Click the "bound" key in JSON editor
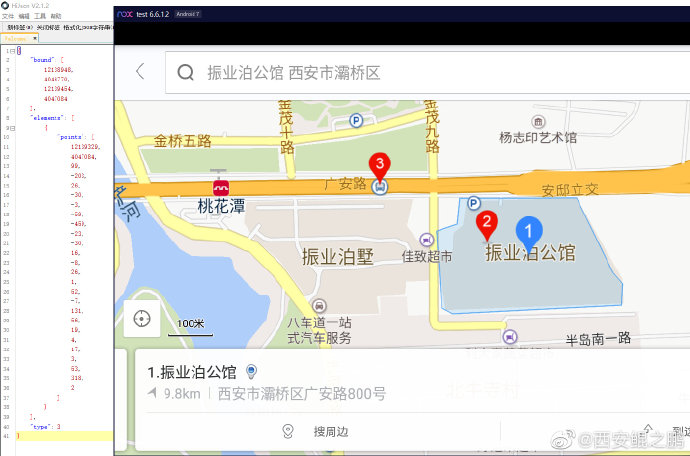Viewport: 690px width, 456px height. point(43,60)
